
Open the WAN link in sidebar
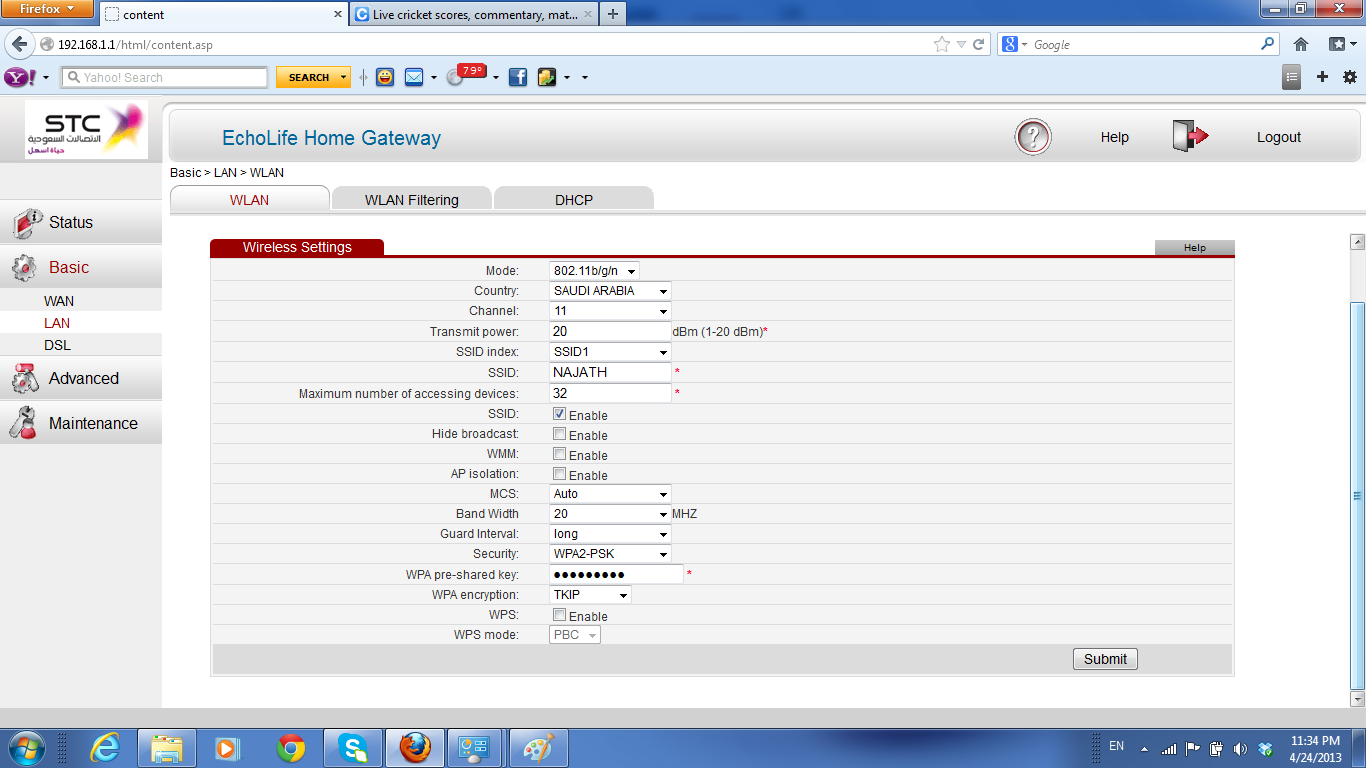tap(59, 301)
